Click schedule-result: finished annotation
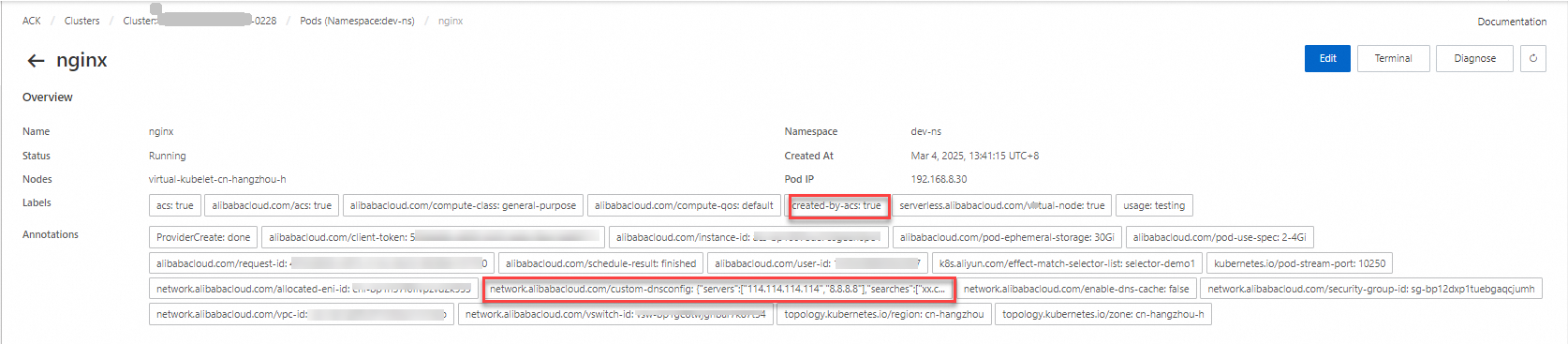Viewport: 1568px width, 344px height. (600, 263)
